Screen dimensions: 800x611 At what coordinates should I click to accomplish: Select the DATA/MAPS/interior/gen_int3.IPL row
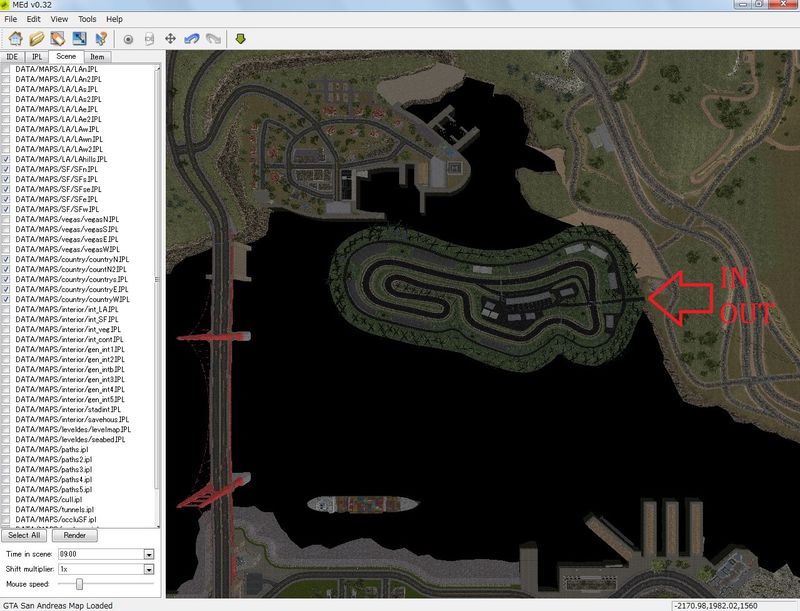[70, 379]
